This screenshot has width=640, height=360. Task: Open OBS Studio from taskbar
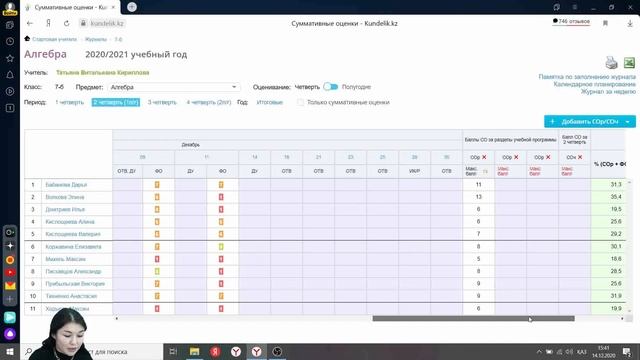tap(277, 351)
